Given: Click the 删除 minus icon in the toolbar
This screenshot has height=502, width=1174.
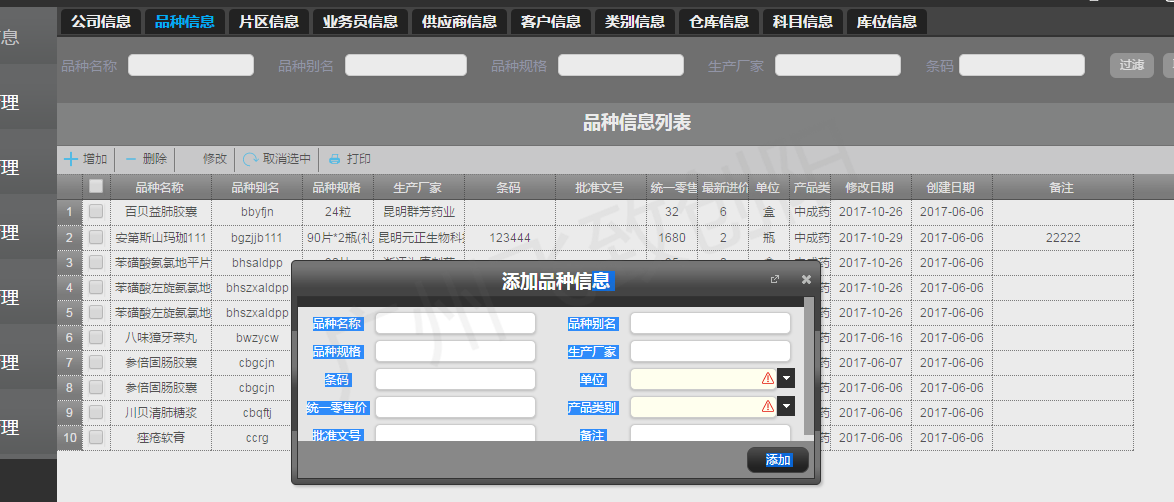Looking at the screenshot, I should tap(131, 159).
